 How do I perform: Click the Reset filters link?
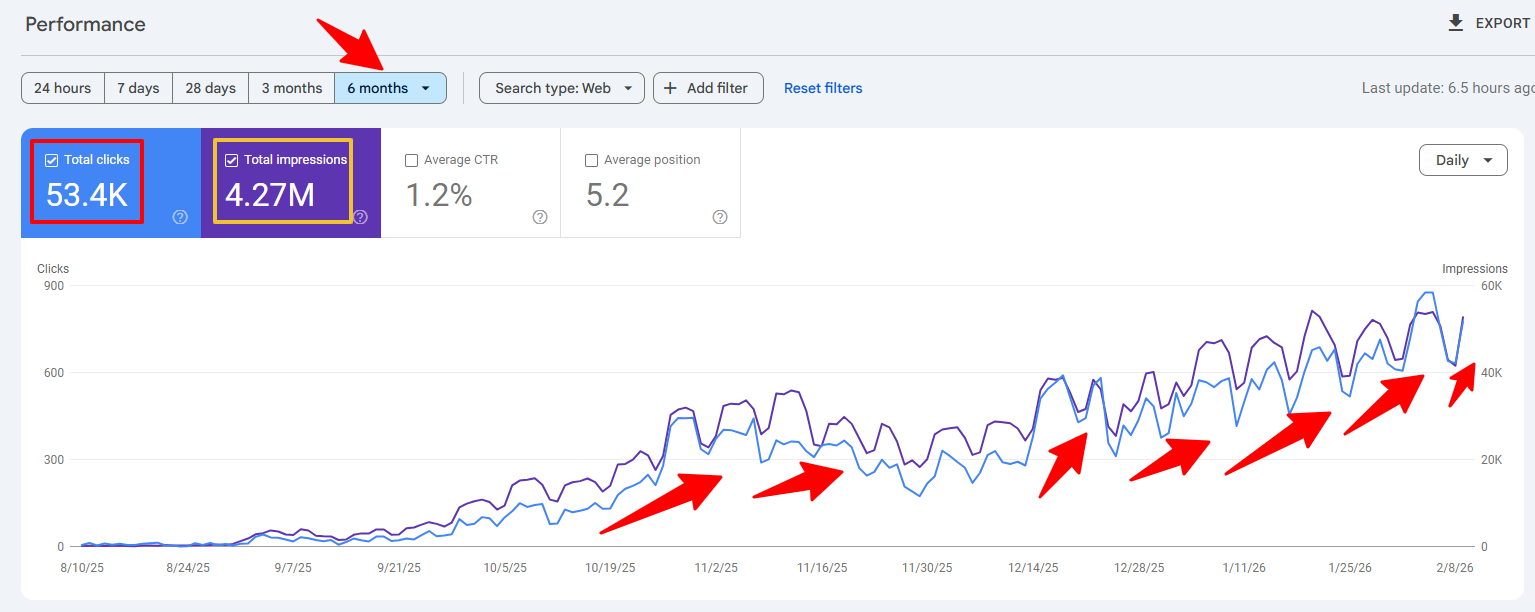pos(822,88)
